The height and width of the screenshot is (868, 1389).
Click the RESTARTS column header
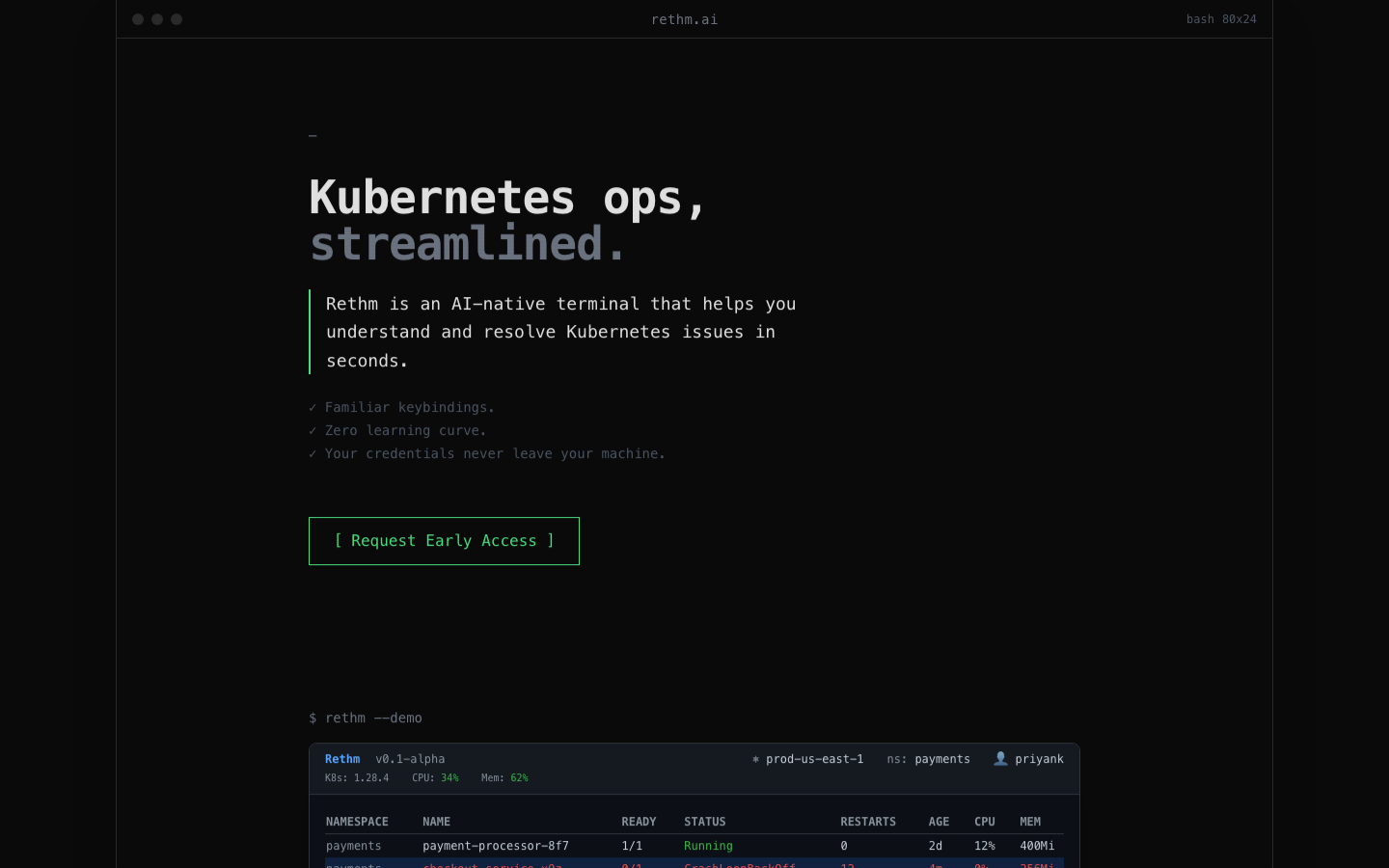click(x=868, y=822)
